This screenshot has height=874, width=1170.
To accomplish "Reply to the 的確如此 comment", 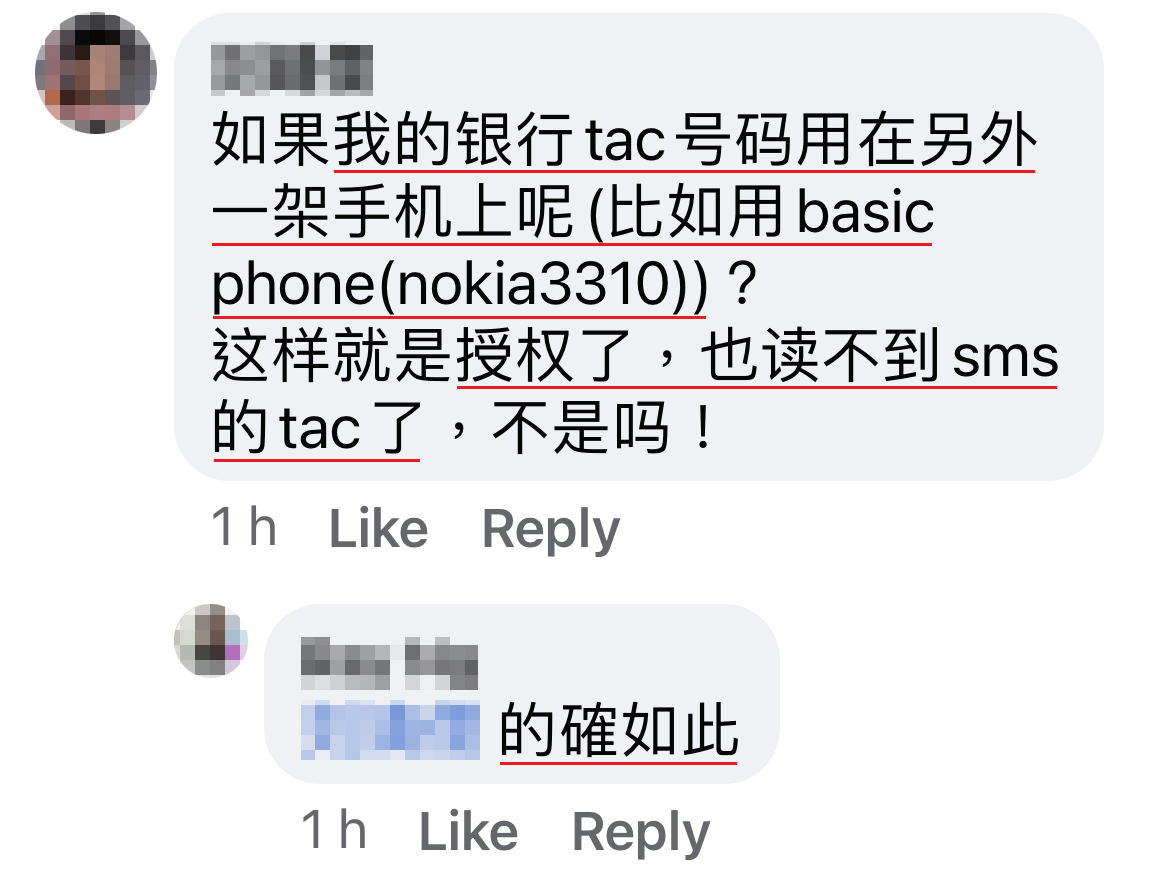I will tap(641, 832).
